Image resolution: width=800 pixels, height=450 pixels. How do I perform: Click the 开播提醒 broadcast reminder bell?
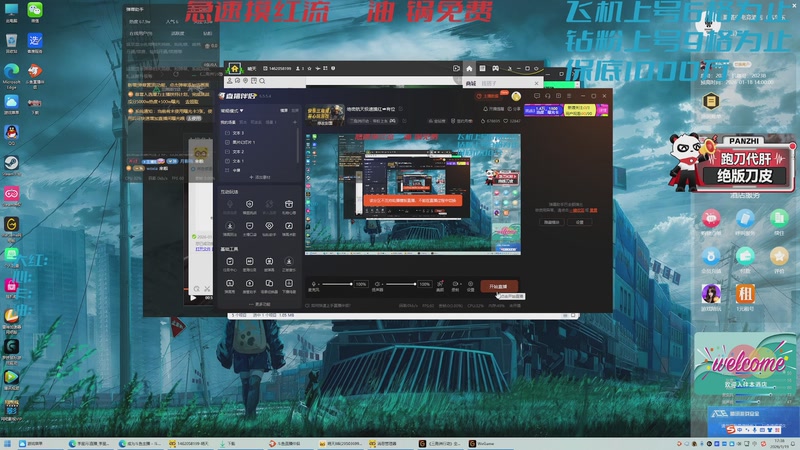point(494,109)
